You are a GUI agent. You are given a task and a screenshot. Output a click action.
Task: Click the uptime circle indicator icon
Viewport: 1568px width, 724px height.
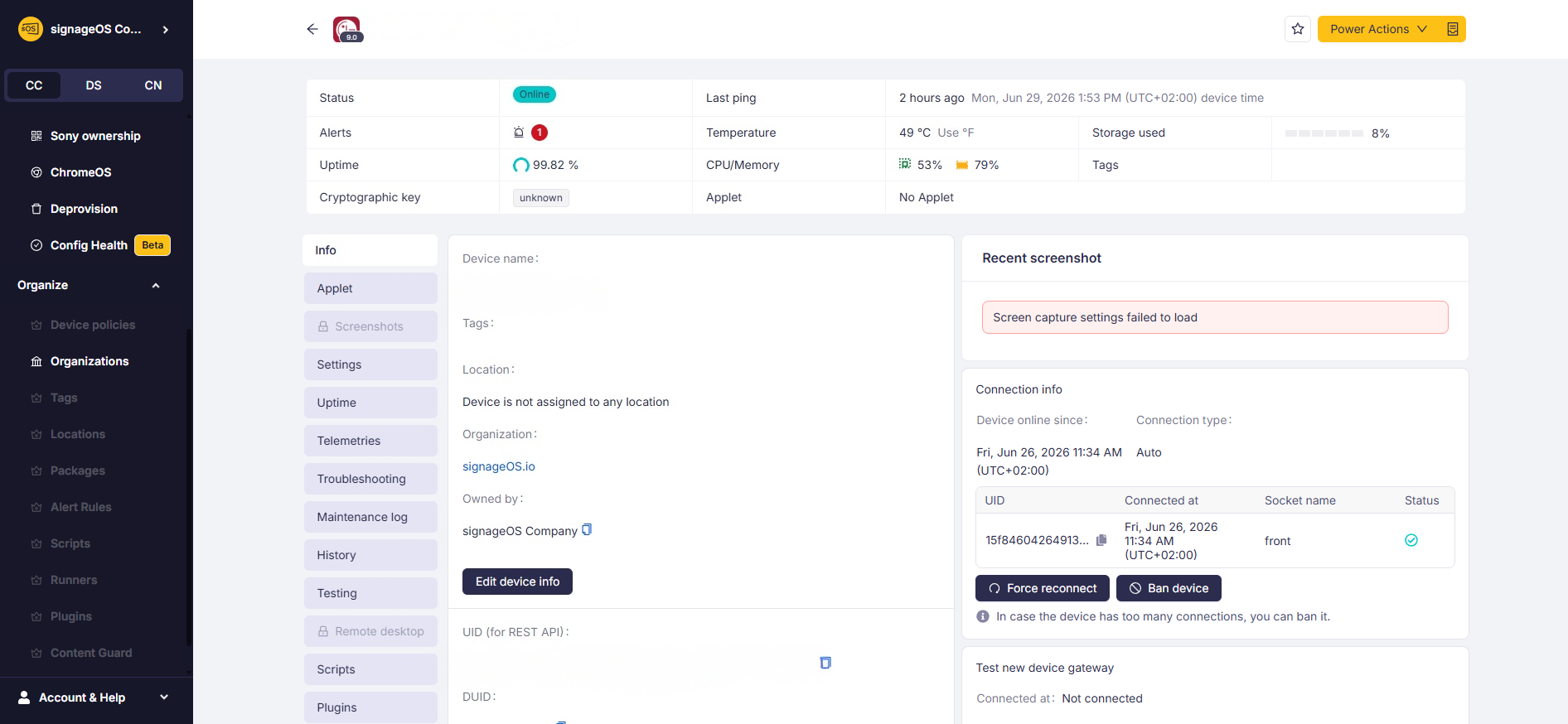point(520,165)
